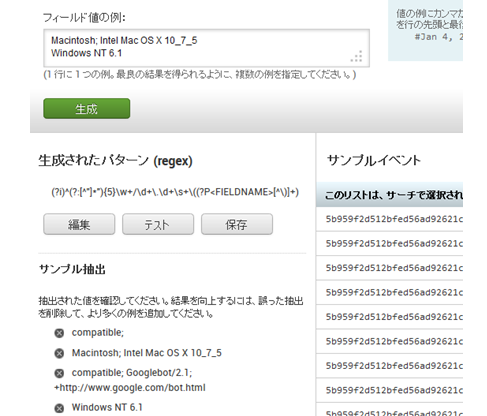Remove the 'Macintosh; Intel Mac OS X 10_7_5' extraction
The width and height of the screenshot is (487, 416).
pyautogui.click(x=59, y=353)
